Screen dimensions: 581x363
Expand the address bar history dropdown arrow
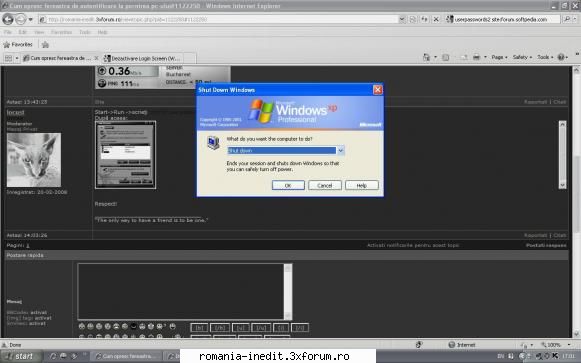click(x=402, y=19)
